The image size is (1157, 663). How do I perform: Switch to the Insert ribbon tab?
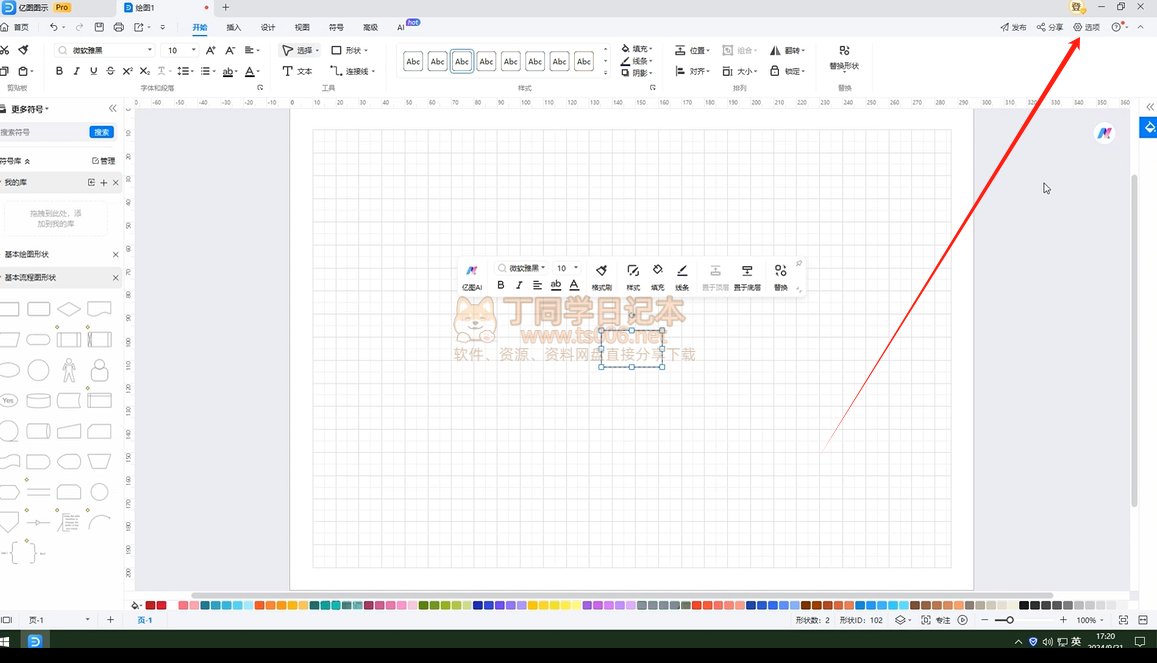(234, 27)
